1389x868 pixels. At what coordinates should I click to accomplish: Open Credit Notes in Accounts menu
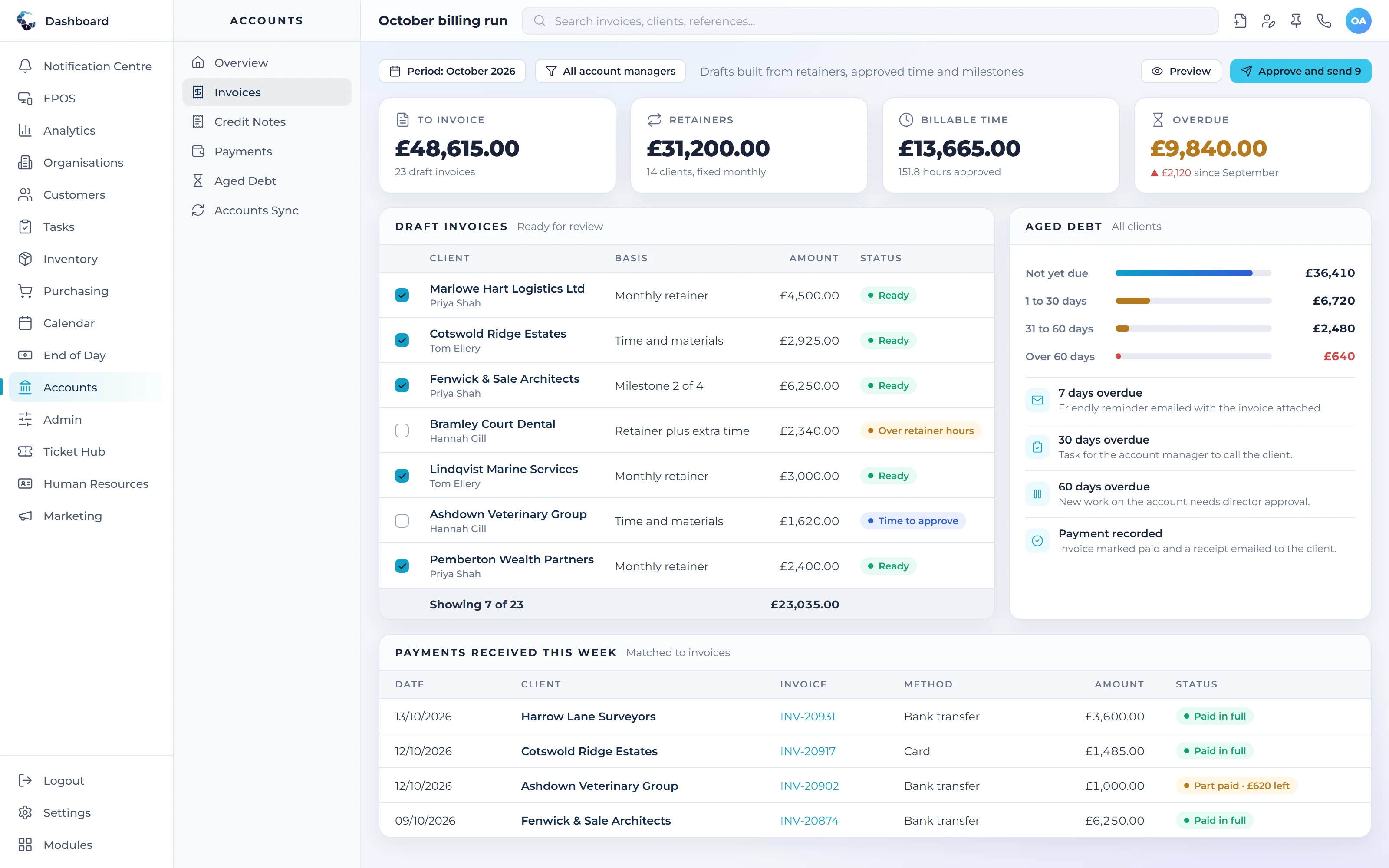click(267, 122)
